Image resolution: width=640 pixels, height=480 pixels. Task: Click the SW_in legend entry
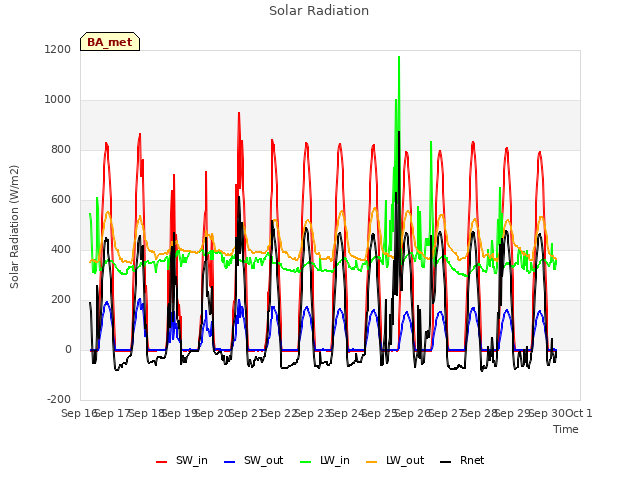pos(182,461)
